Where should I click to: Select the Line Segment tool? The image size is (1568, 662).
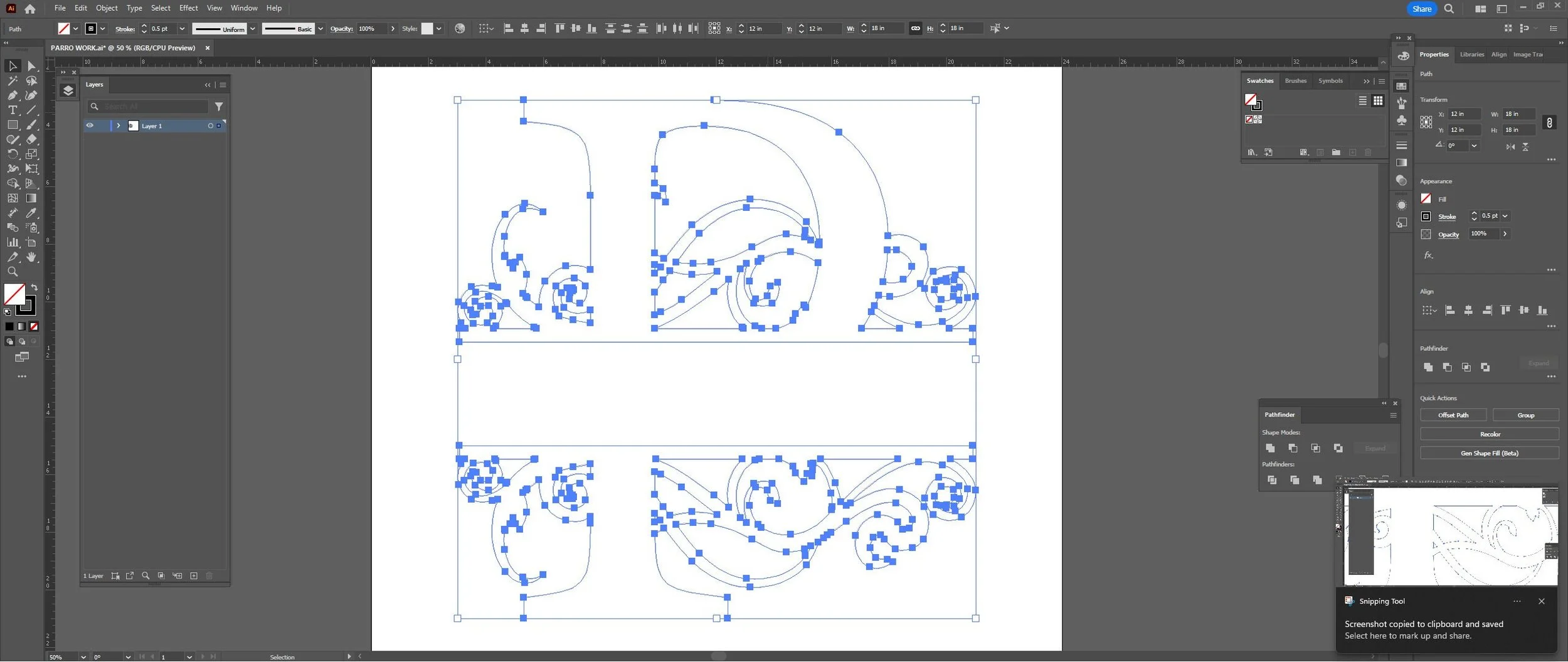(31, 110)
